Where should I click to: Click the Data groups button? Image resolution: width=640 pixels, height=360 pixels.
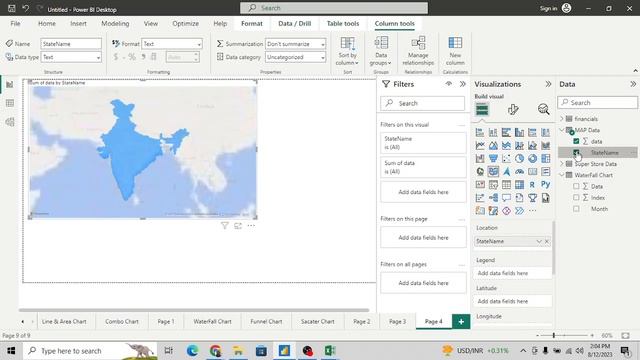point(381,51)
